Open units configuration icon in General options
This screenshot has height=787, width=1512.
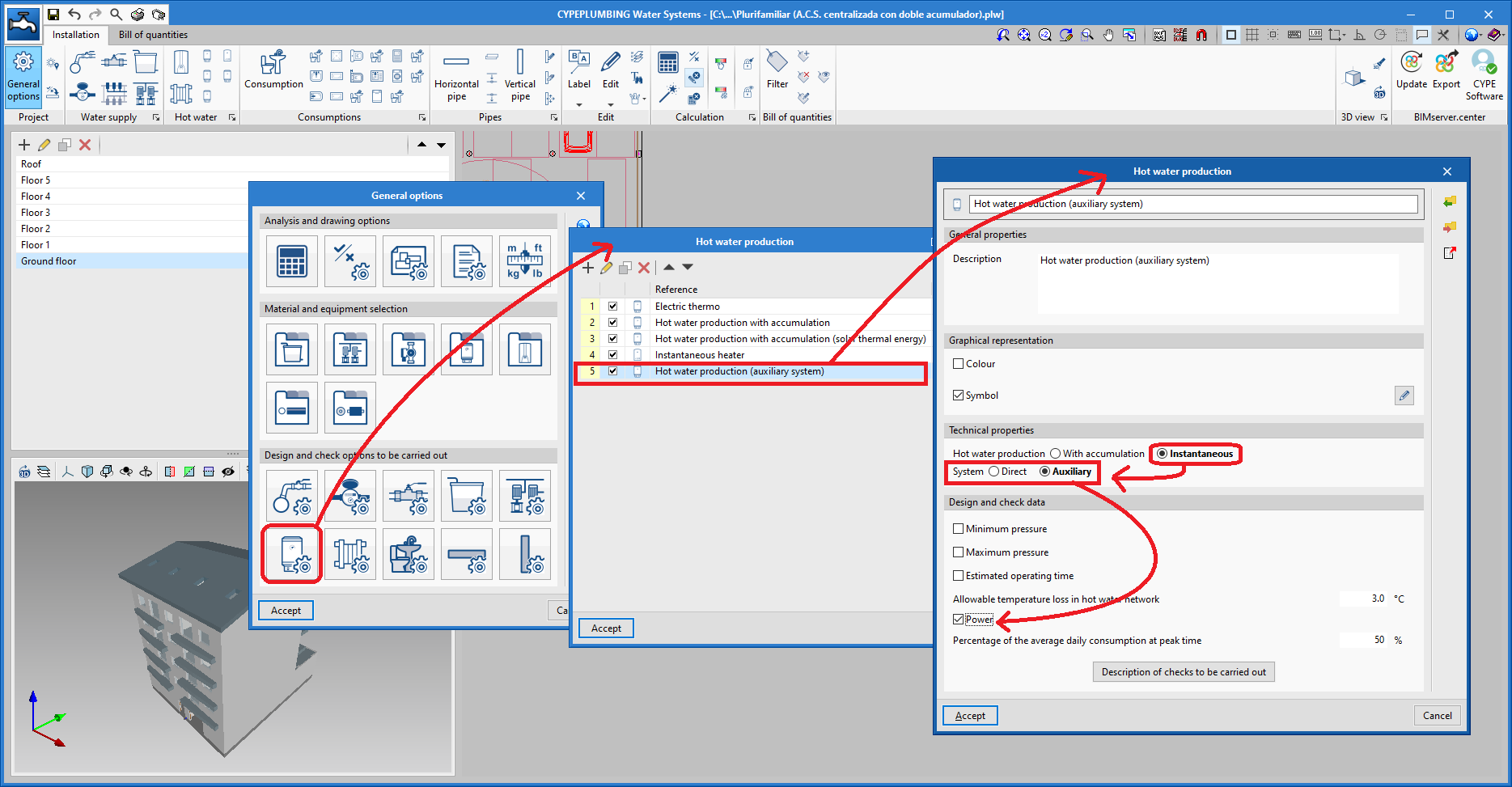(525, 261)
